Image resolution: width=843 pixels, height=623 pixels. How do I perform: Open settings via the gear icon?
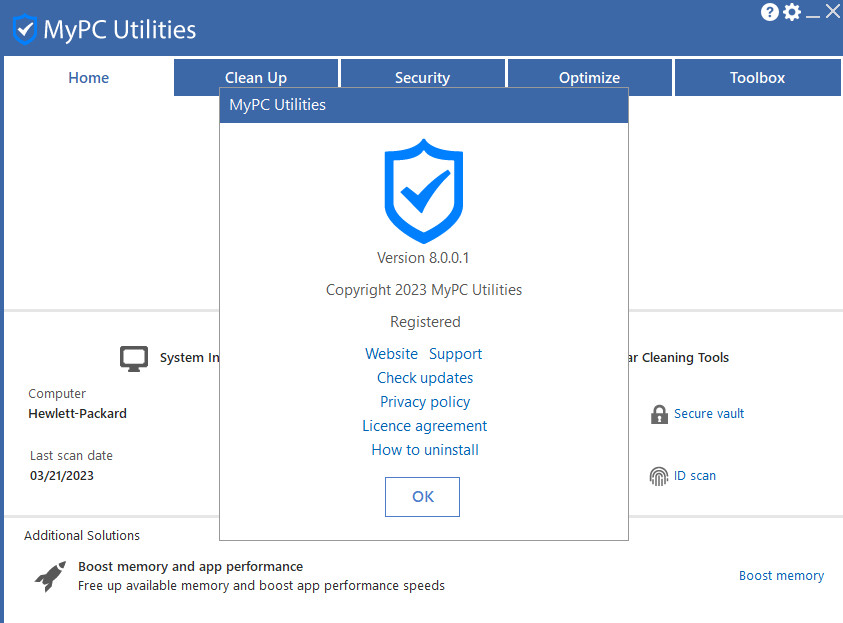[792, 12]
